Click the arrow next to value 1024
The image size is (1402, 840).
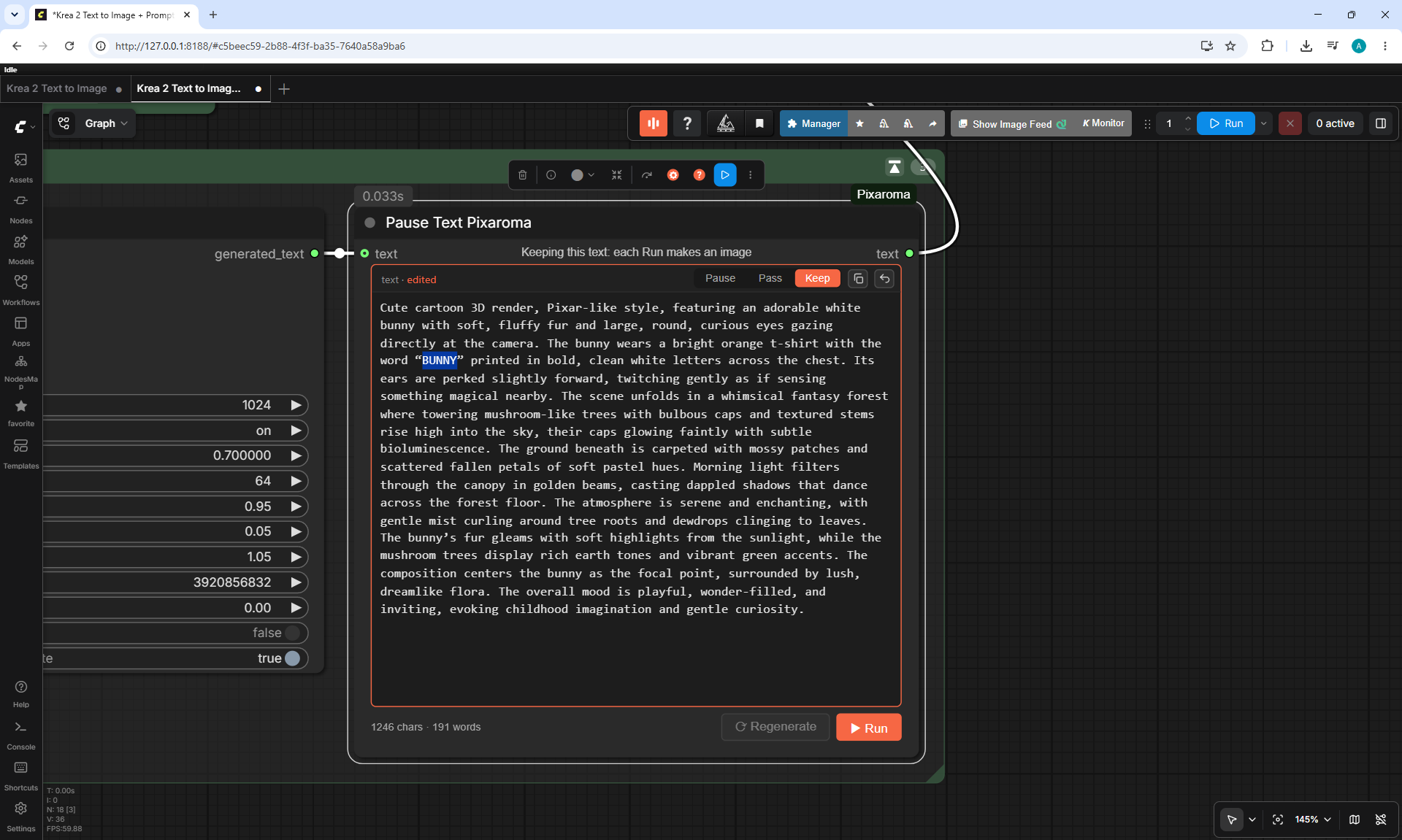[x=296, y=405]
